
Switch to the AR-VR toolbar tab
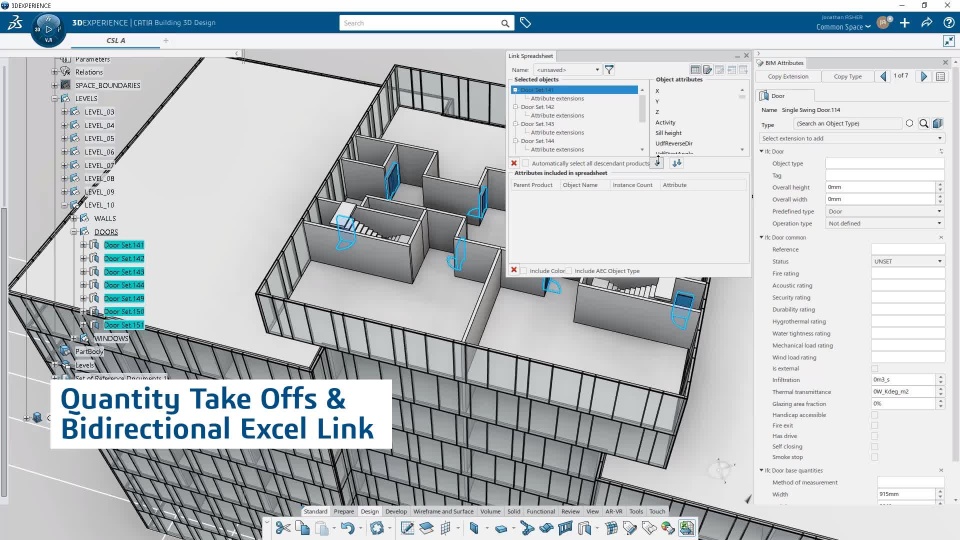(x=613, y=511)
